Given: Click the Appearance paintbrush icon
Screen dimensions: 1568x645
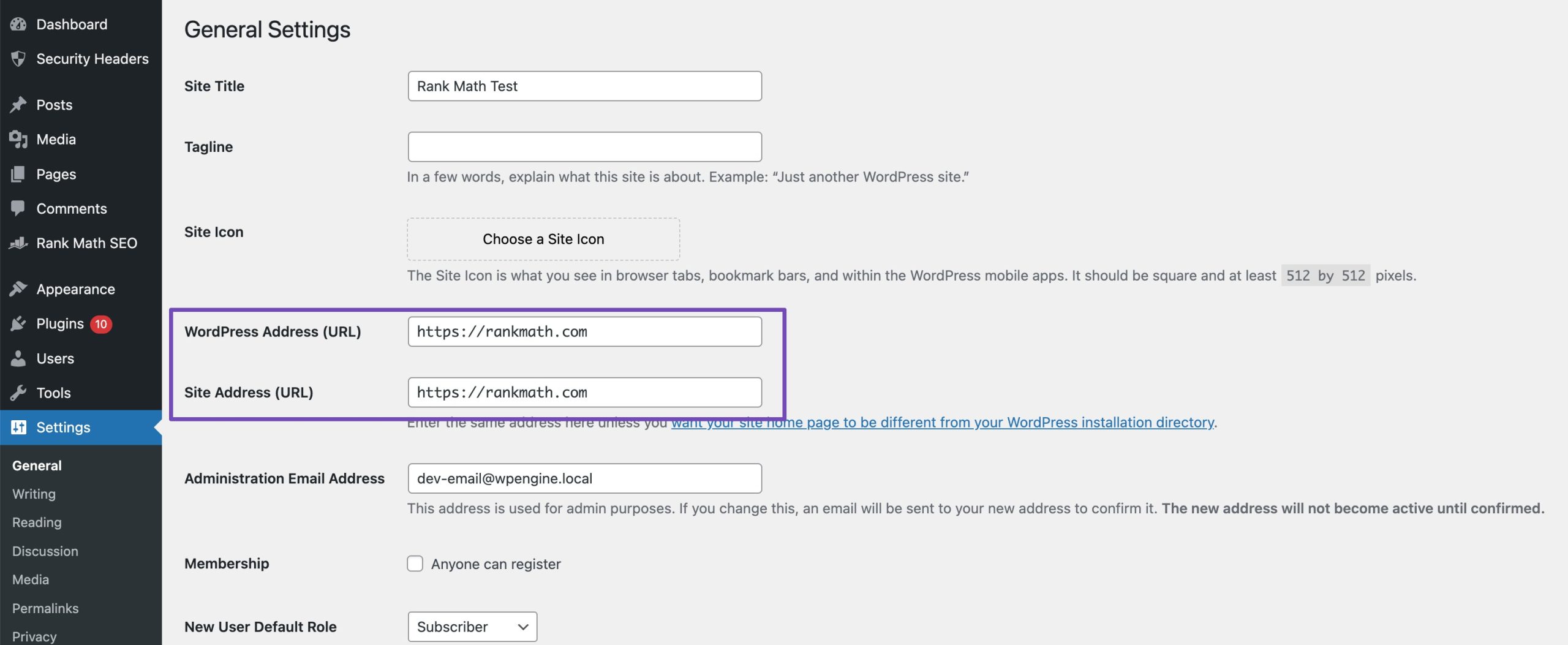Looking at the screenshot, I should [18, 289].
